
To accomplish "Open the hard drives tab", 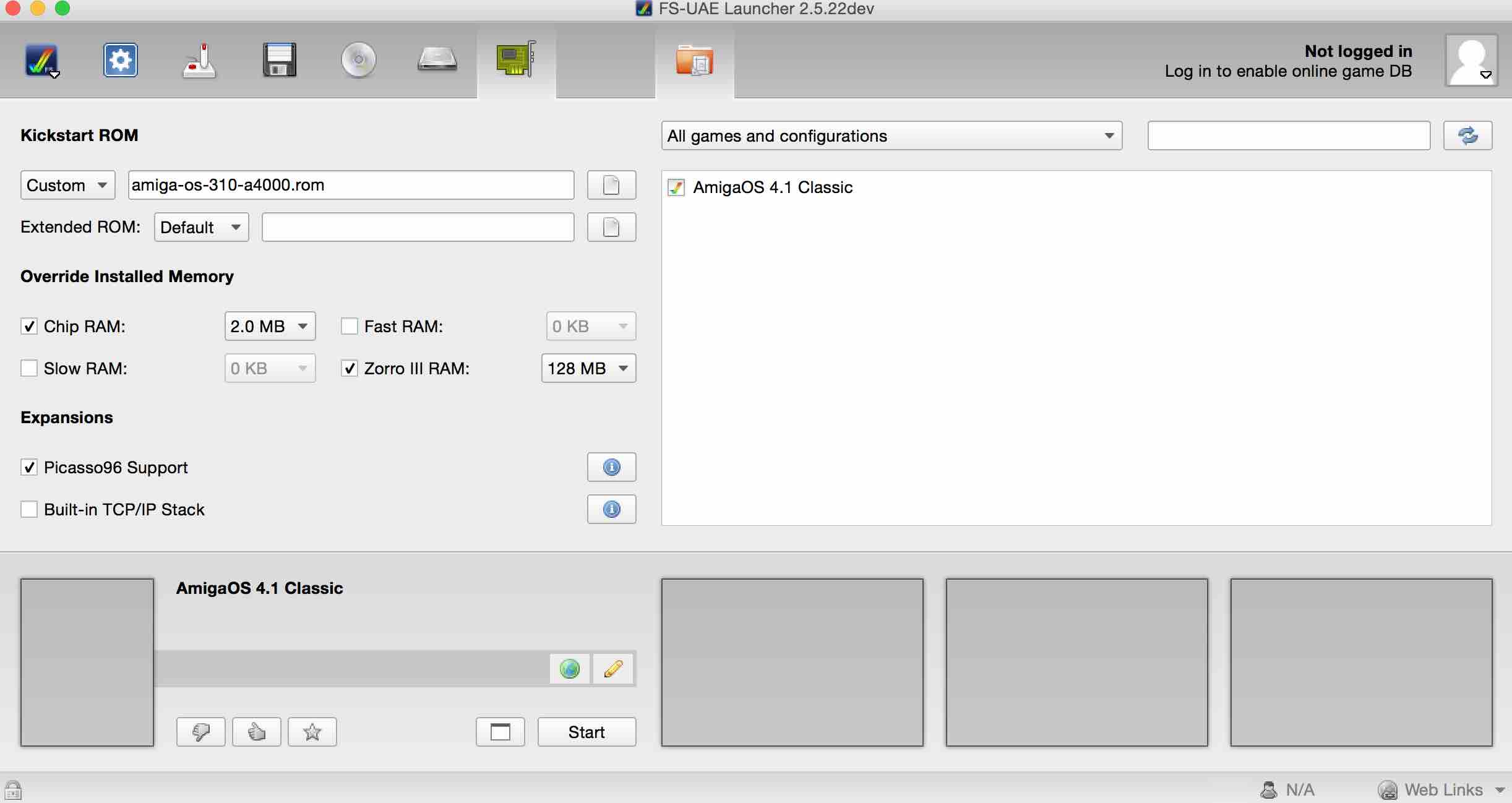I will tap(437, 61).
